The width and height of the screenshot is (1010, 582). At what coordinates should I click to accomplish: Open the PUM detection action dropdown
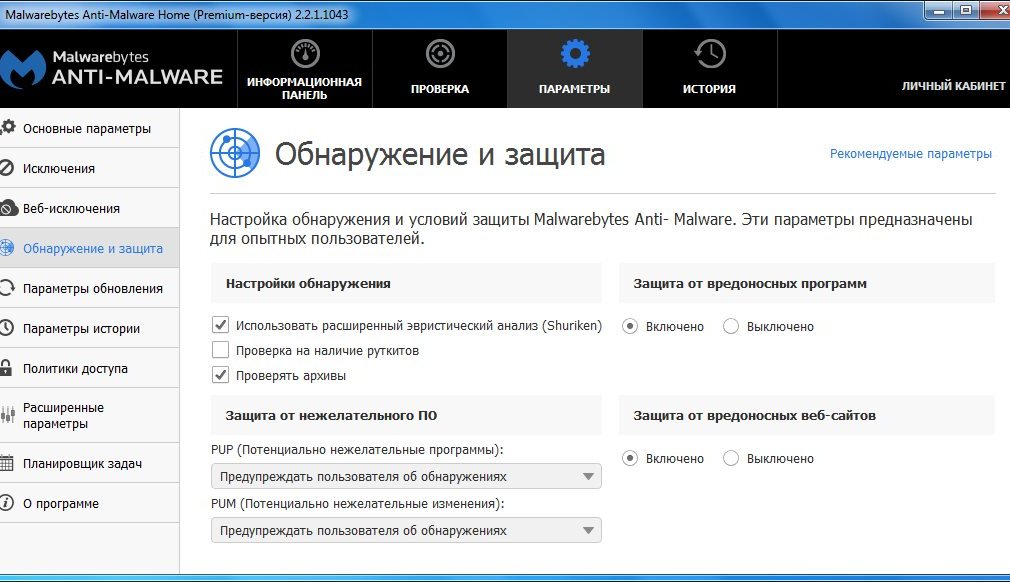406,530
